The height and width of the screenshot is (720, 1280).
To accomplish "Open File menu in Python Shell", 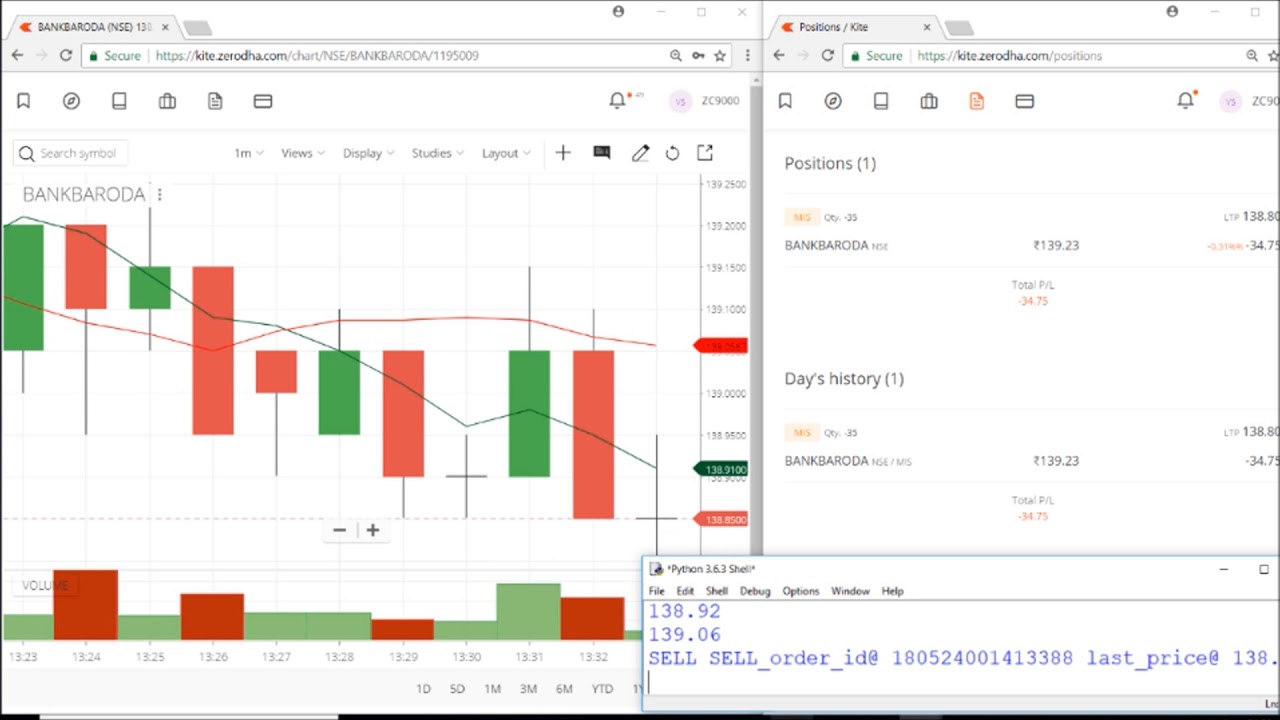I will [656, 591].
